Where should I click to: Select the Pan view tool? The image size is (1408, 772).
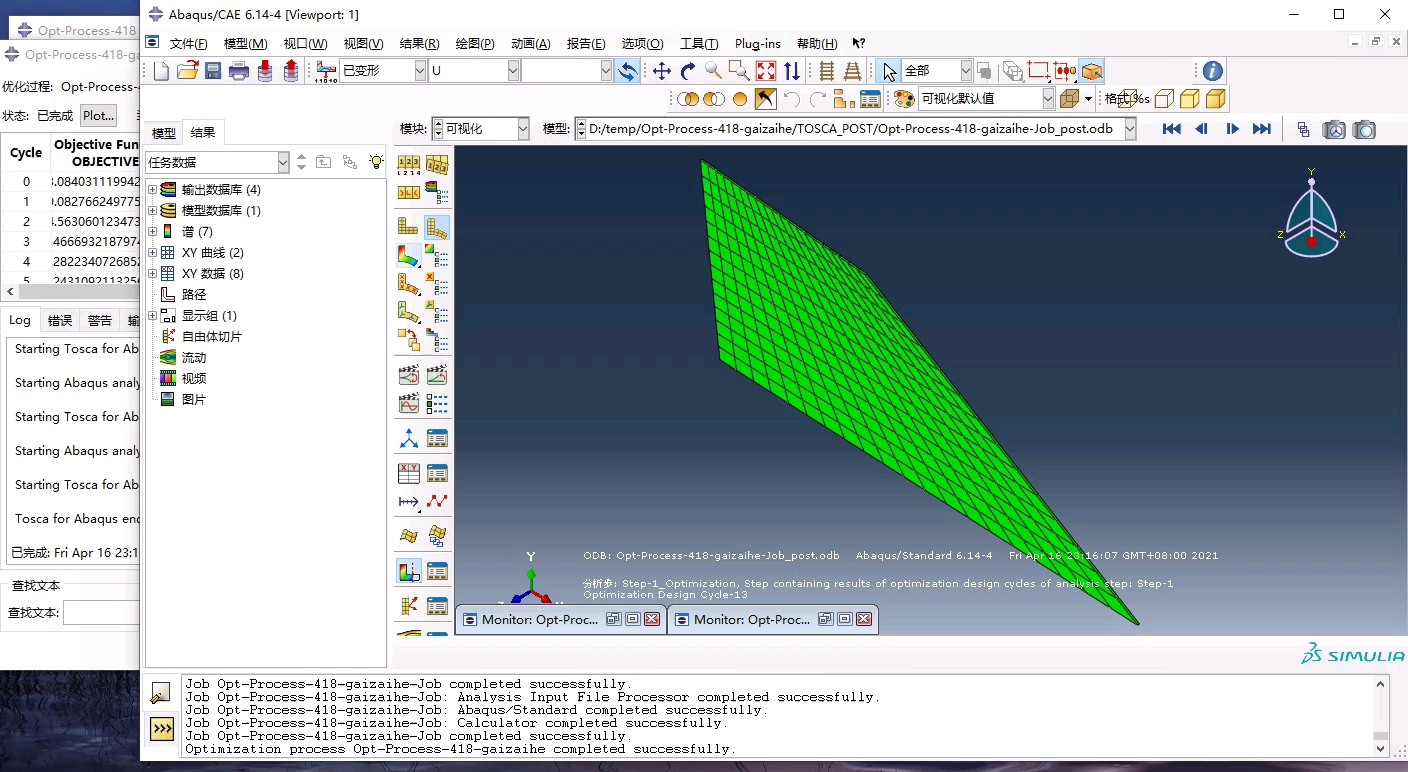coord(661,71)
